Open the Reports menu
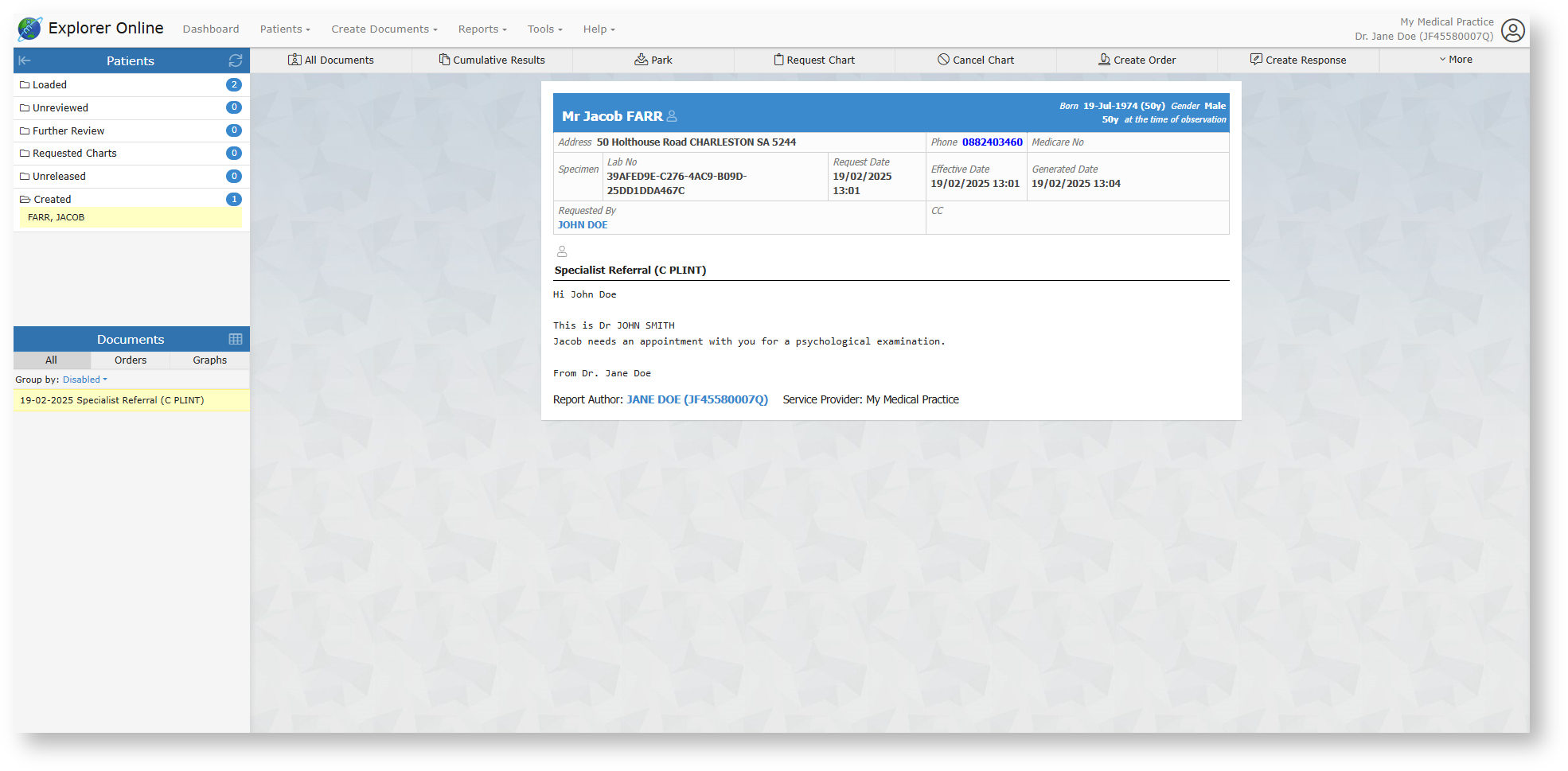The image size is (1568, 771). tap(482, 29)
